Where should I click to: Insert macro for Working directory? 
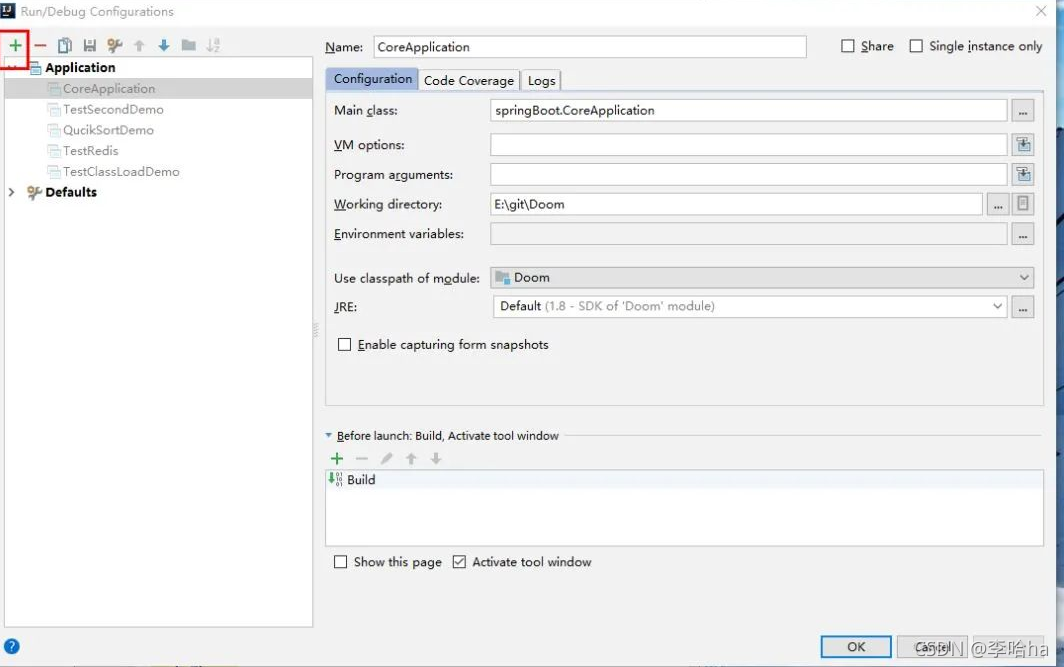pos(1023,204)
